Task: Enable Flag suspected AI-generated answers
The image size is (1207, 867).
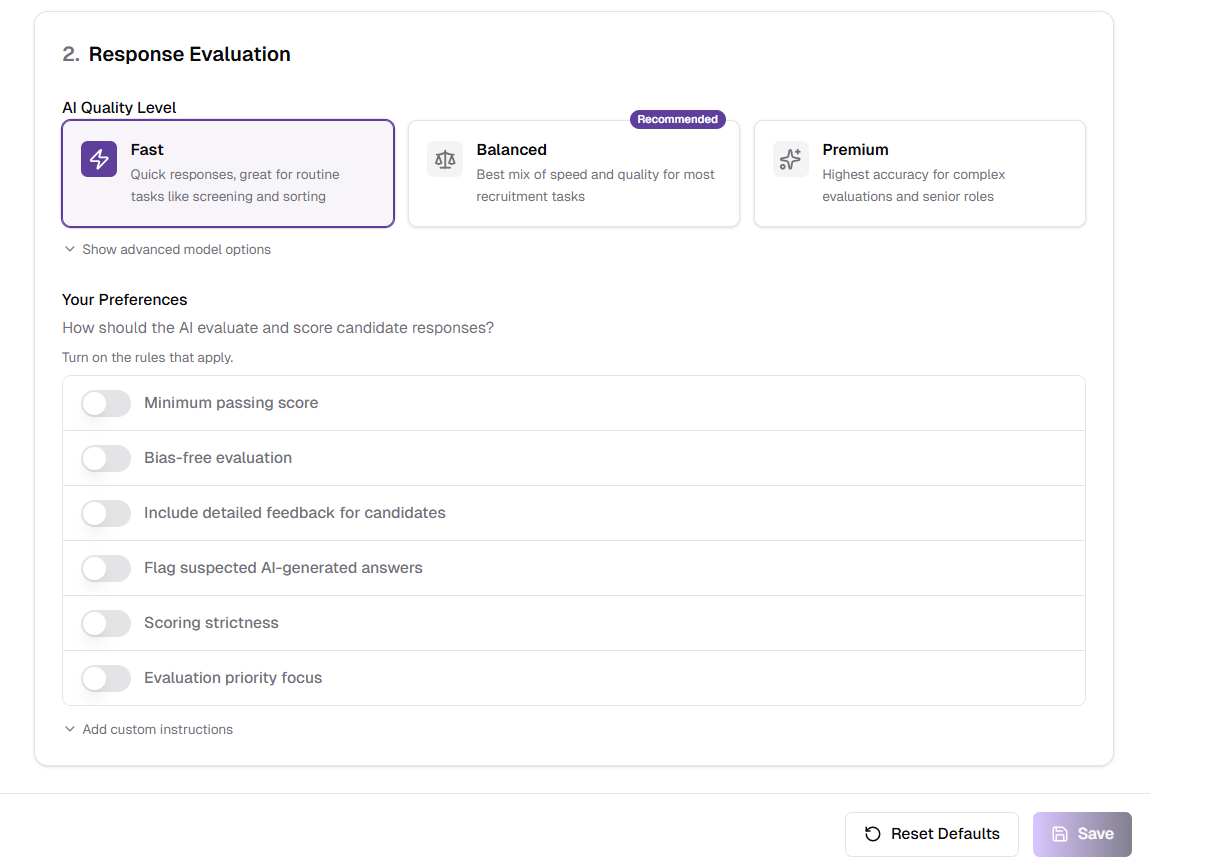Action: 105,568
